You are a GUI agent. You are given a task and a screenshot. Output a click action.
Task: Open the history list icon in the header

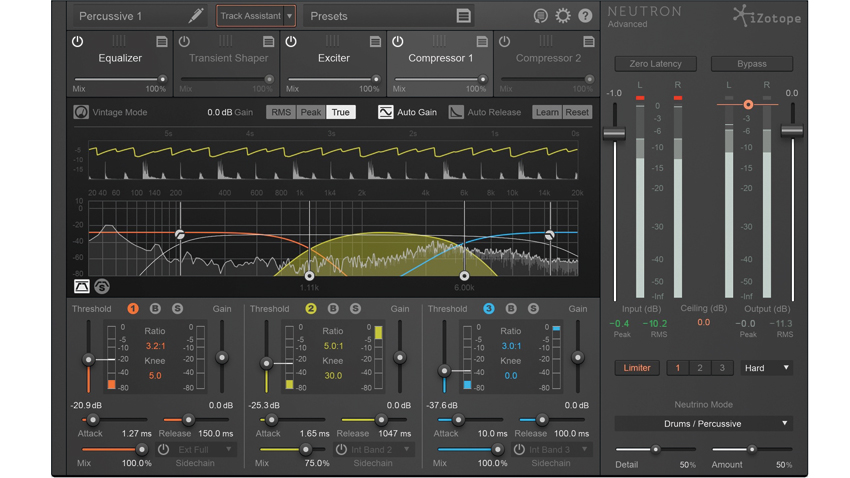[x=540, y=16]
